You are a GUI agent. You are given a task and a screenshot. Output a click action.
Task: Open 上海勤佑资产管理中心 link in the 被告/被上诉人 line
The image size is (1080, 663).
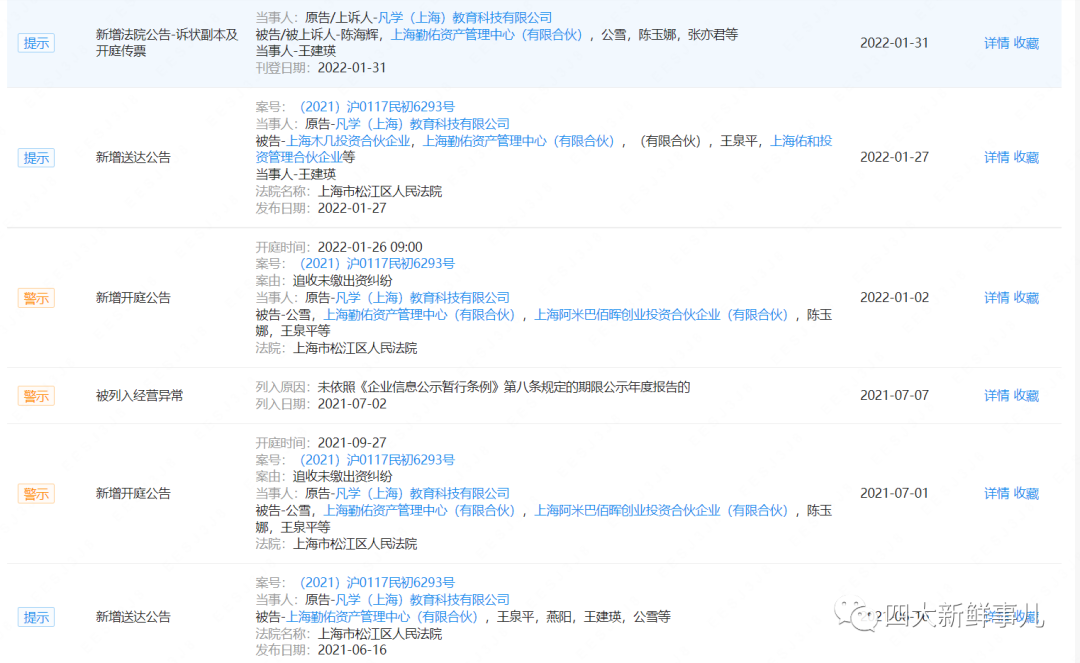click(486, 34)
